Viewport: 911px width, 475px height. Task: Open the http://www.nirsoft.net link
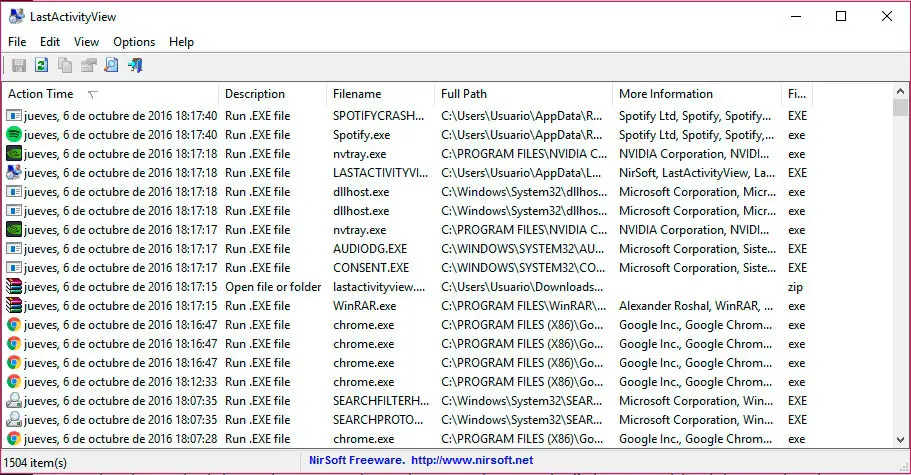point(472,460)
